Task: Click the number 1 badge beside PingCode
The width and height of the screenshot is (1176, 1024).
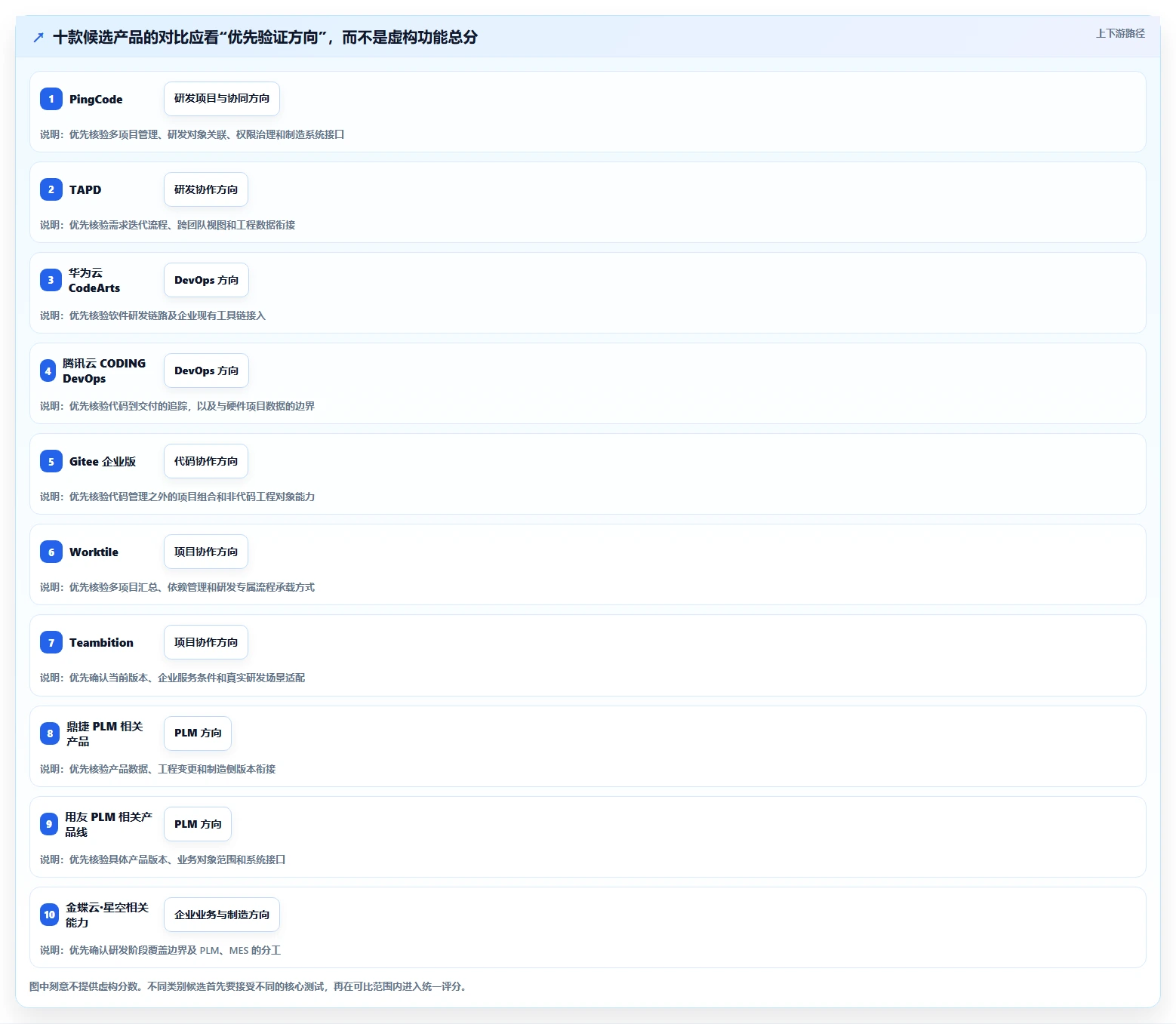Action: point(51,99)
